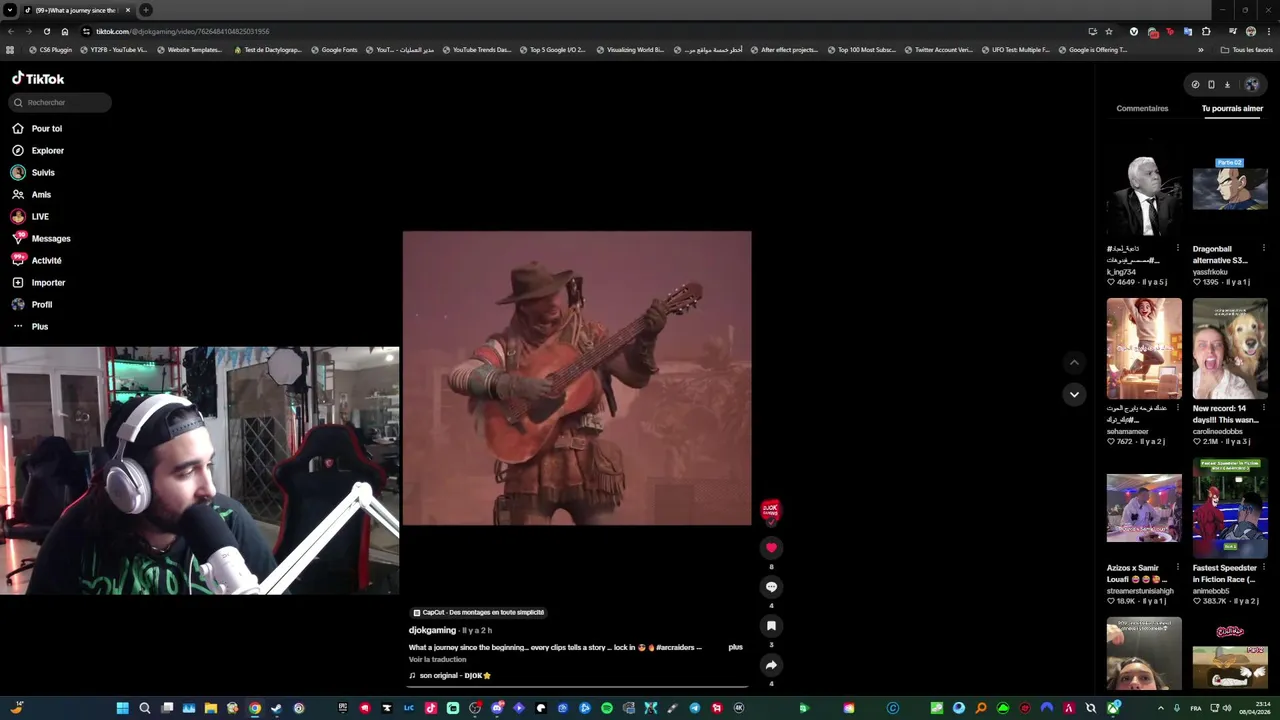
Task: Open animebob5 author link
Action: click(1211, 591)
